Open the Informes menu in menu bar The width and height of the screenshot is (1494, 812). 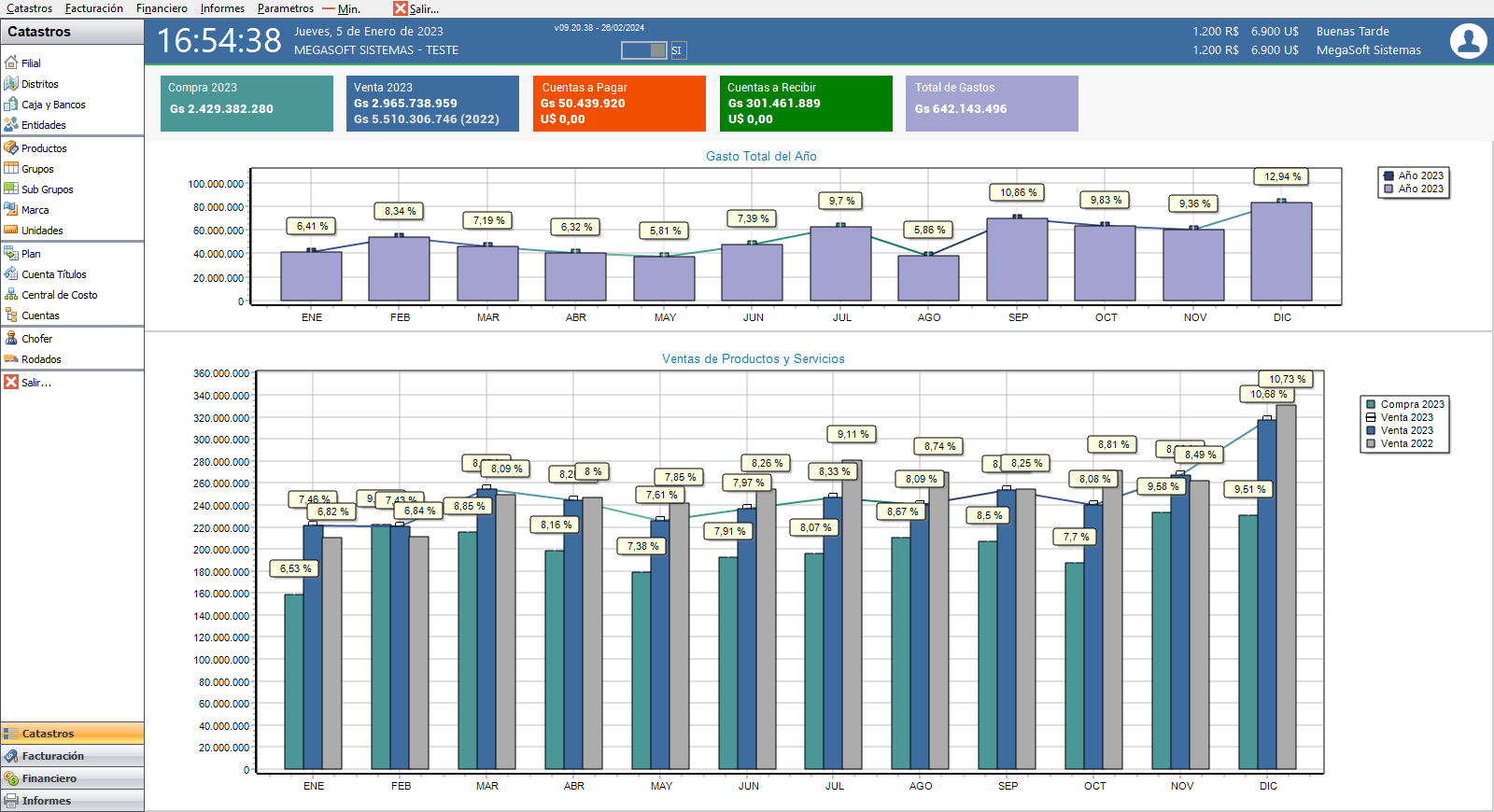[x=222, y=8]
